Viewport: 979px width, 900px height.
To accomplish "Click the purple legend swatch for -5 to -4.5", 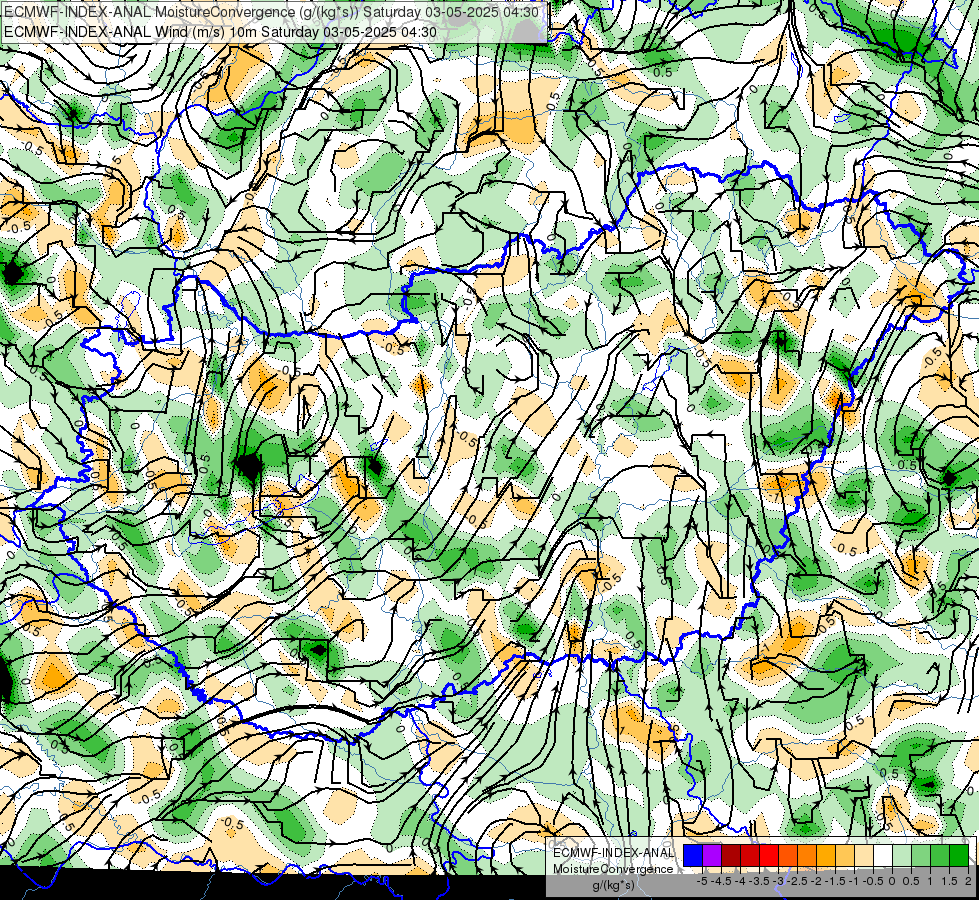I will [x=712, y=855].
